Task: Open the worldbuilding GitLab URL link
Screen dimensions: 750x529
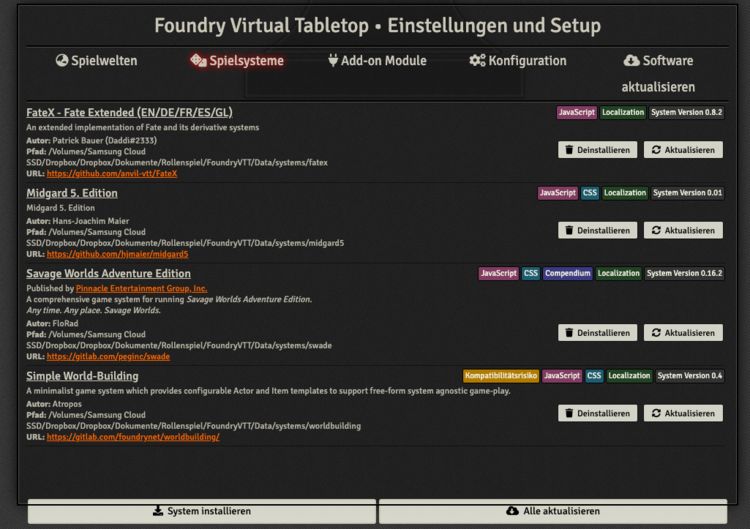Action: [133, 437]
